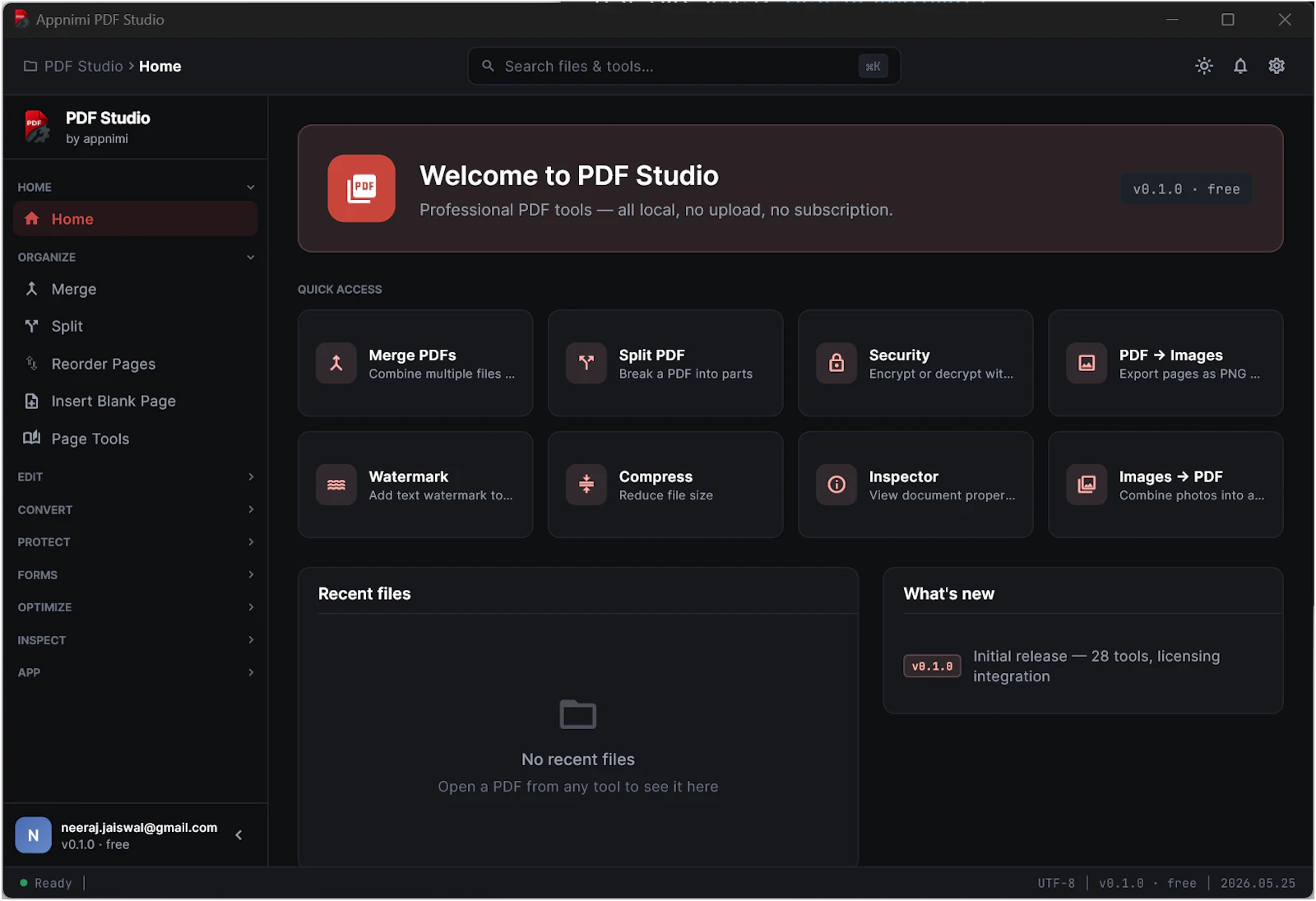Expand the CONVERT sidebar section

251,509
